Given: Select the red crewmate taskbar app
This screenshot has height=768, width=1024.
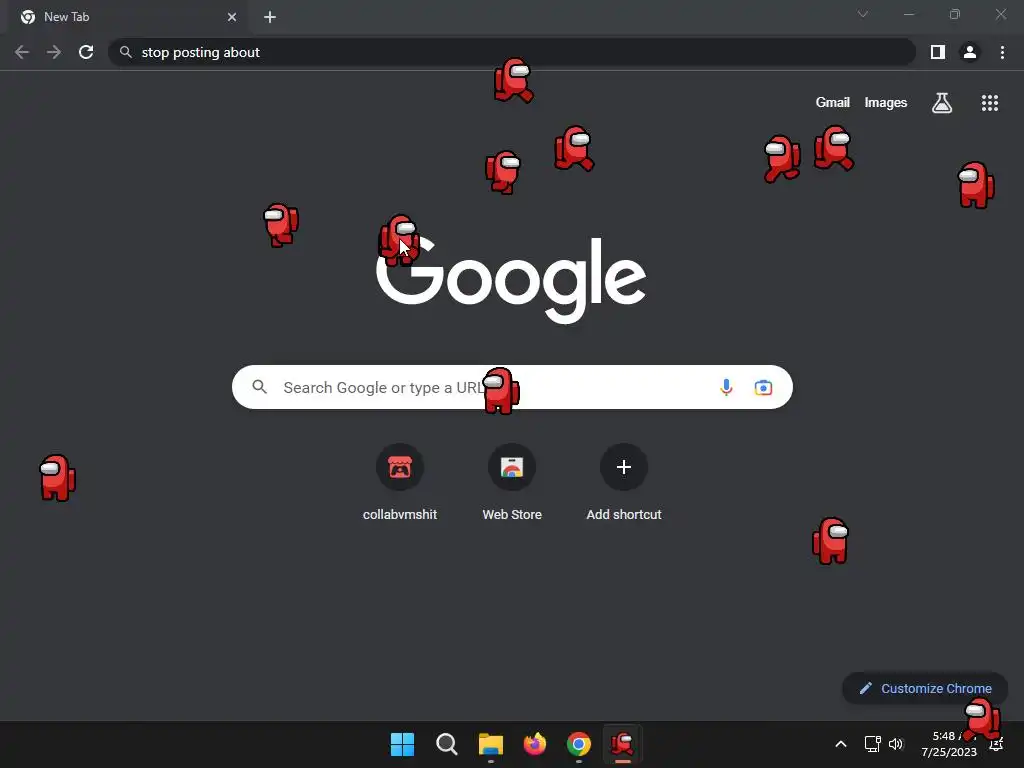Looking at the screenshot, I should coord(622,744).
